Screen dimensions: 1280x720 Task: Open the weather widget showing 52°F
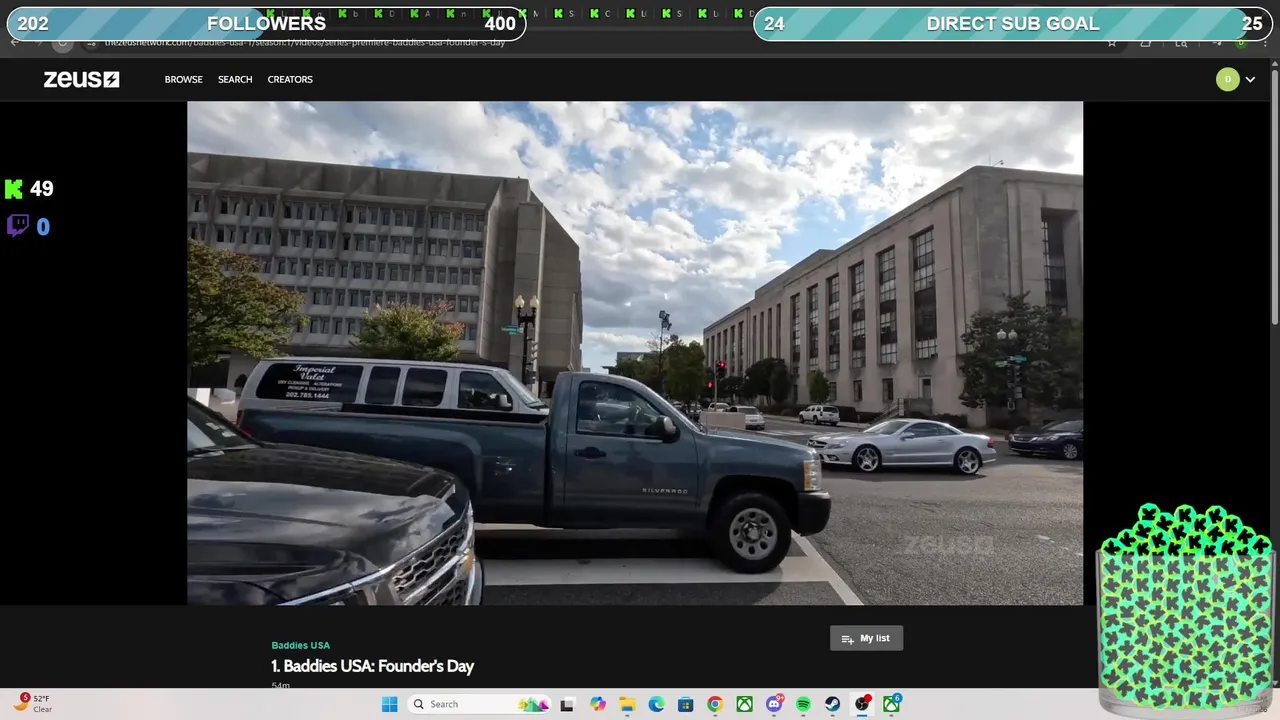[32, 703]
